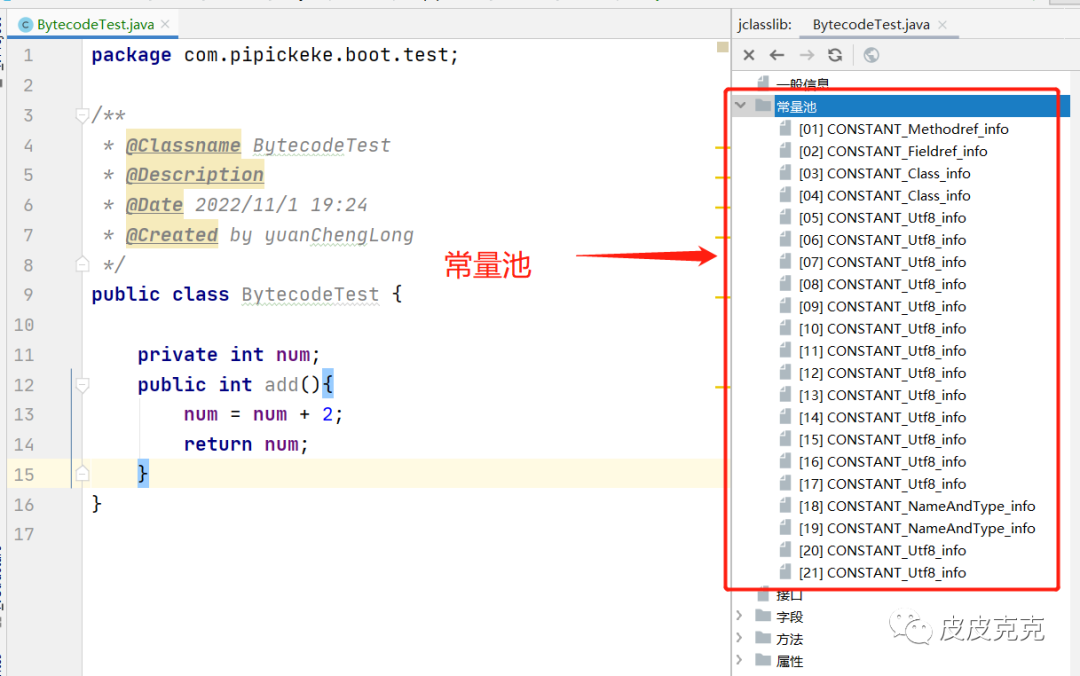1080x676 pixels.
Task: Open browser globe icon in jclasslib toolbar
Action: [x=871, y=55]
